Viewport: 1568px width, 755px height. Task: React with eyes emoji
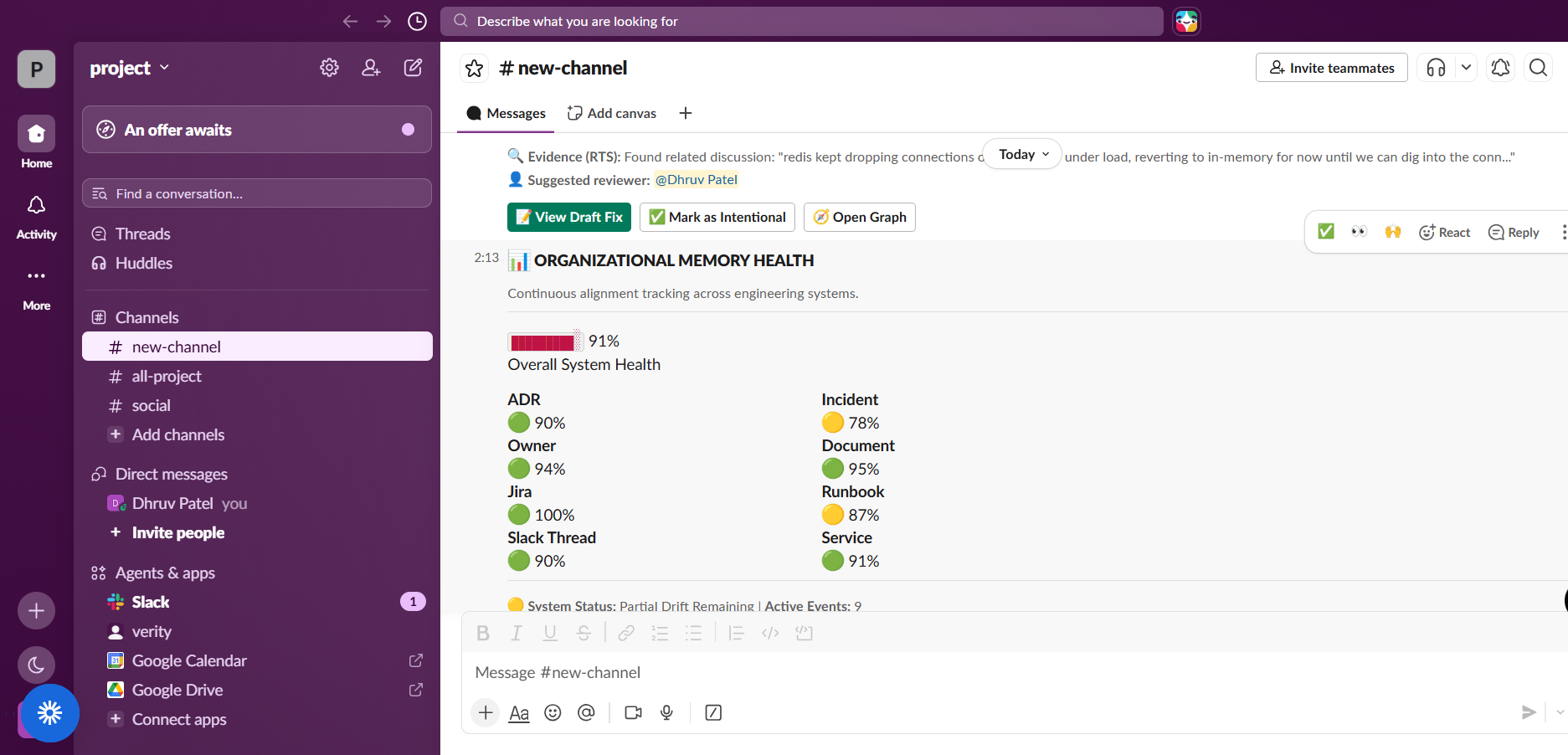tap(1359, 232)
